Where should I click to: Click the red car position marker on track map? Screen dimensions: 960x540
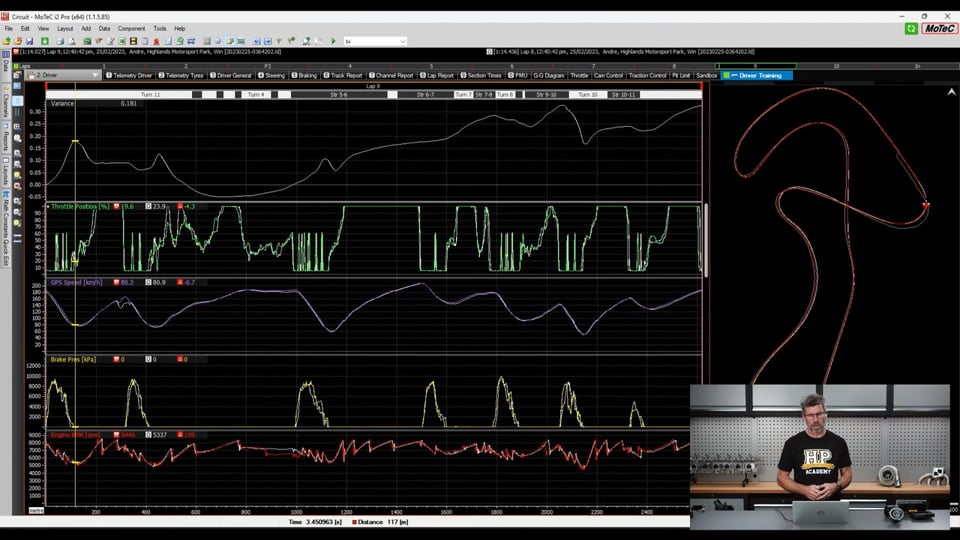click(x=926, y=206)
